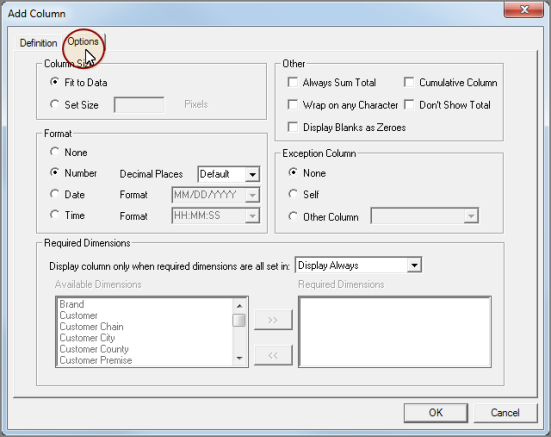Click the scroll down arrow in dimensions list
Screen dimensions: 551x437
point(239,358)
